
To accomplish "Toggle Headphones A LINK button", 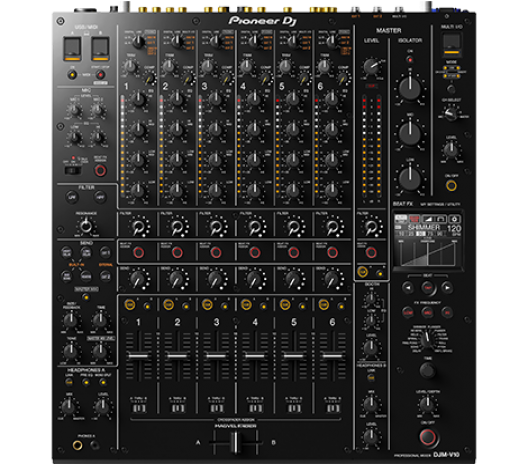I will 69,383.
